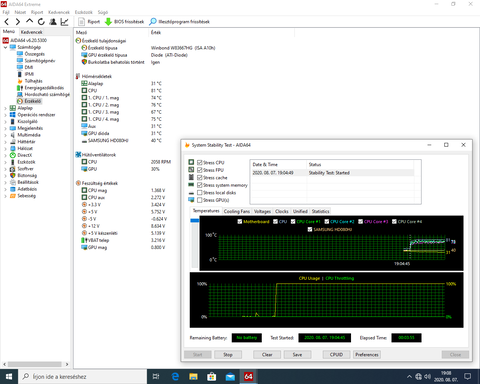Screen dimensions: 480x384
Task: Open the Windows Start menu
Action: coord(9,377)
